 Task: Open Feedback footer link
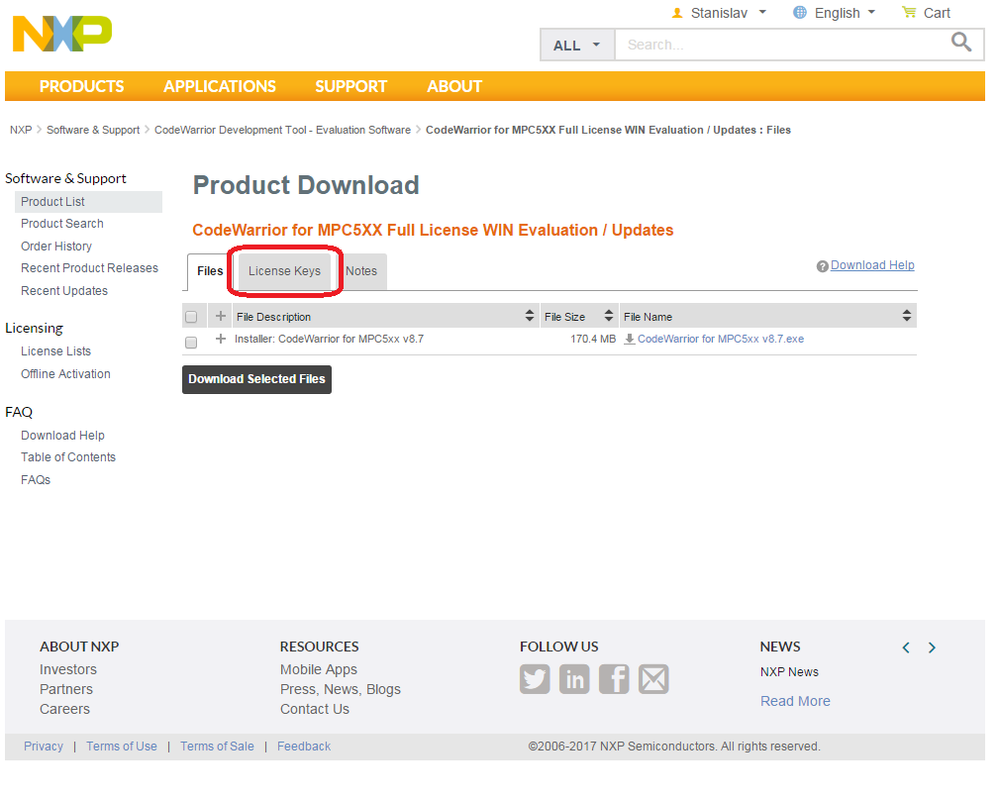[x=304, y=746]
